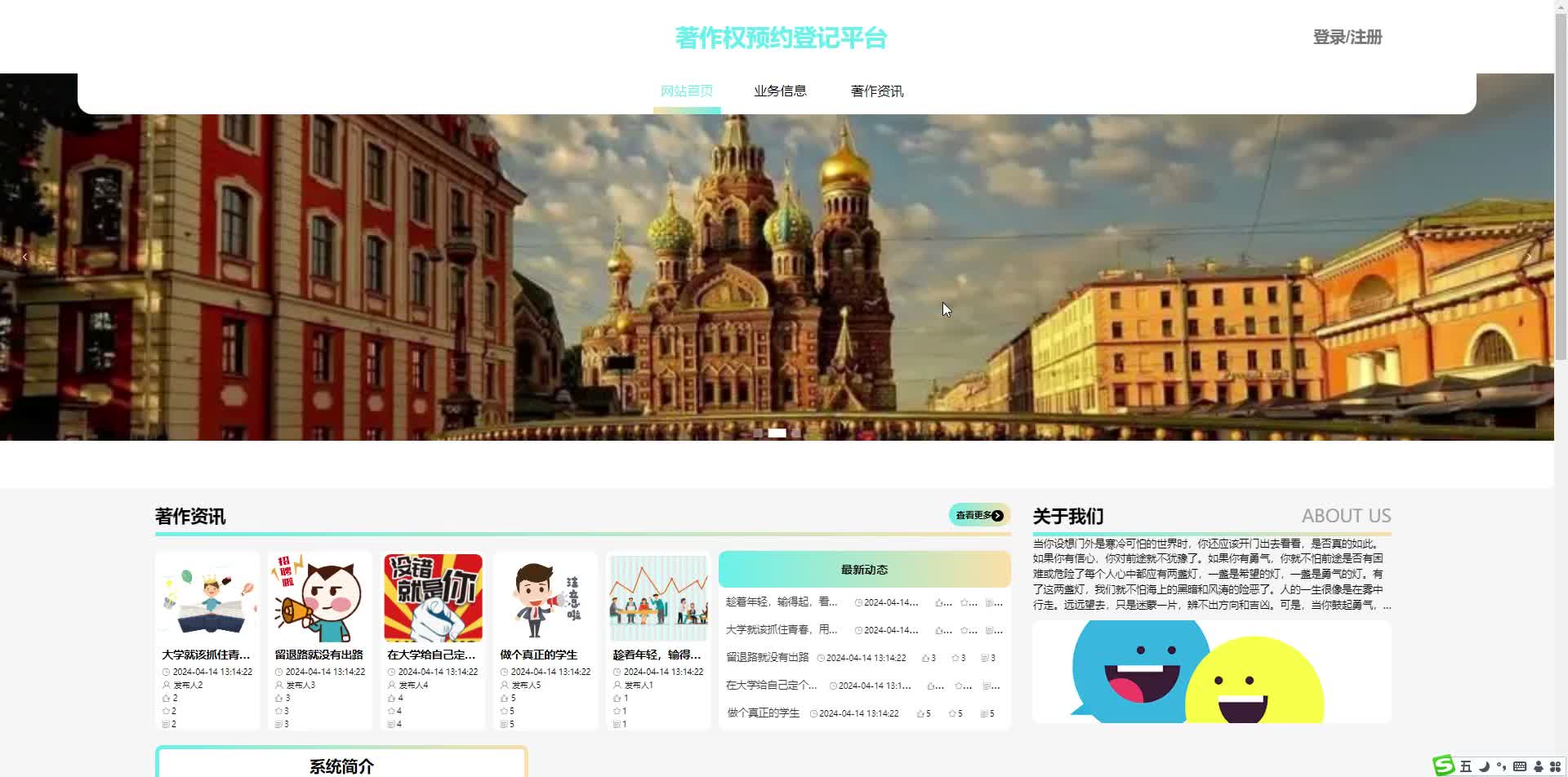Open card title 趁着年轻，输得...
Viewport: 1568px width, 777px height.
coord(657,655)
